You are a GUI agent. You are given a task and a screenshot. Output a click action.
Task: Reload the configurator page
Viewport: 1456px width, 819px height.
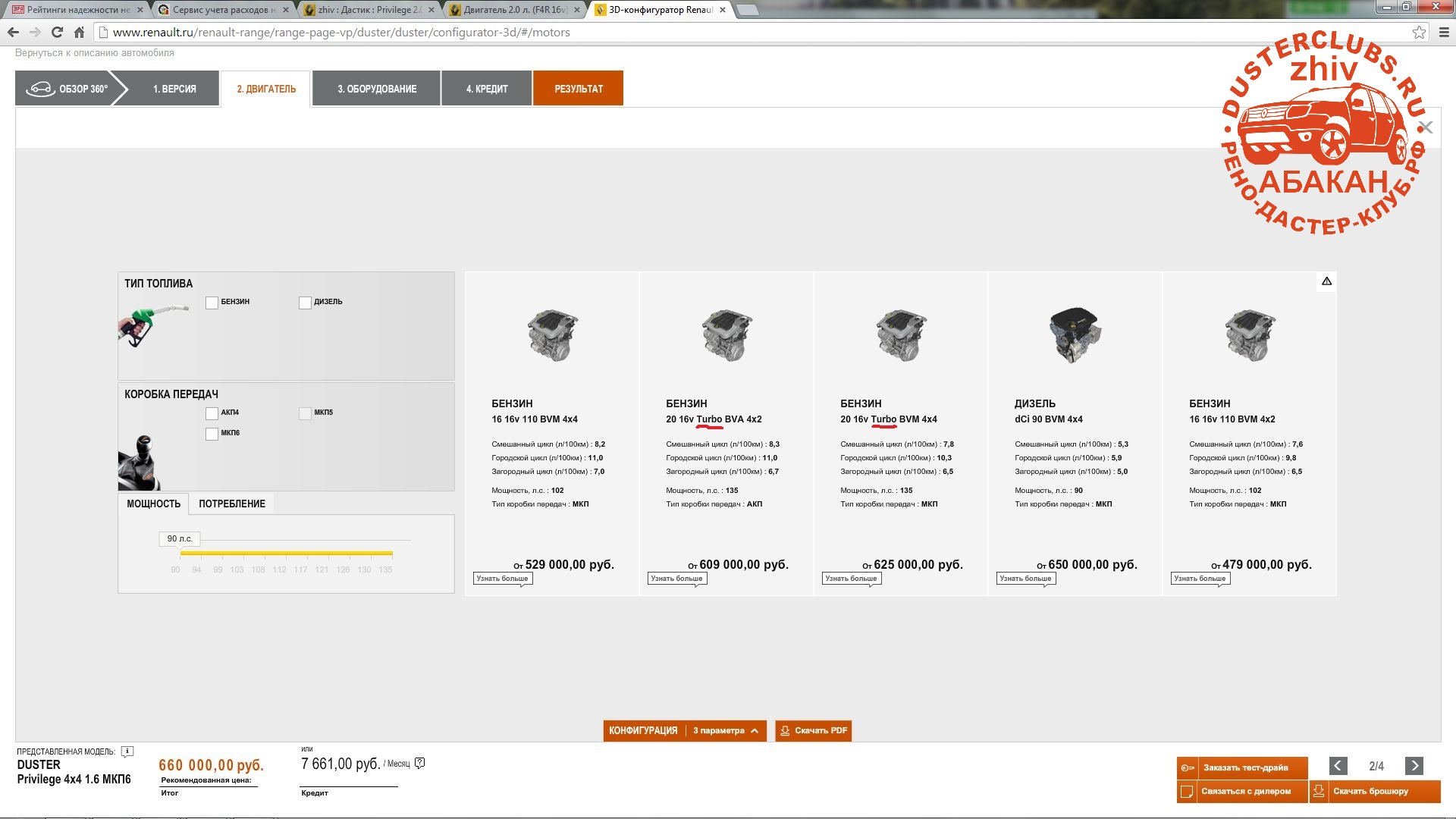coord(57,33)
